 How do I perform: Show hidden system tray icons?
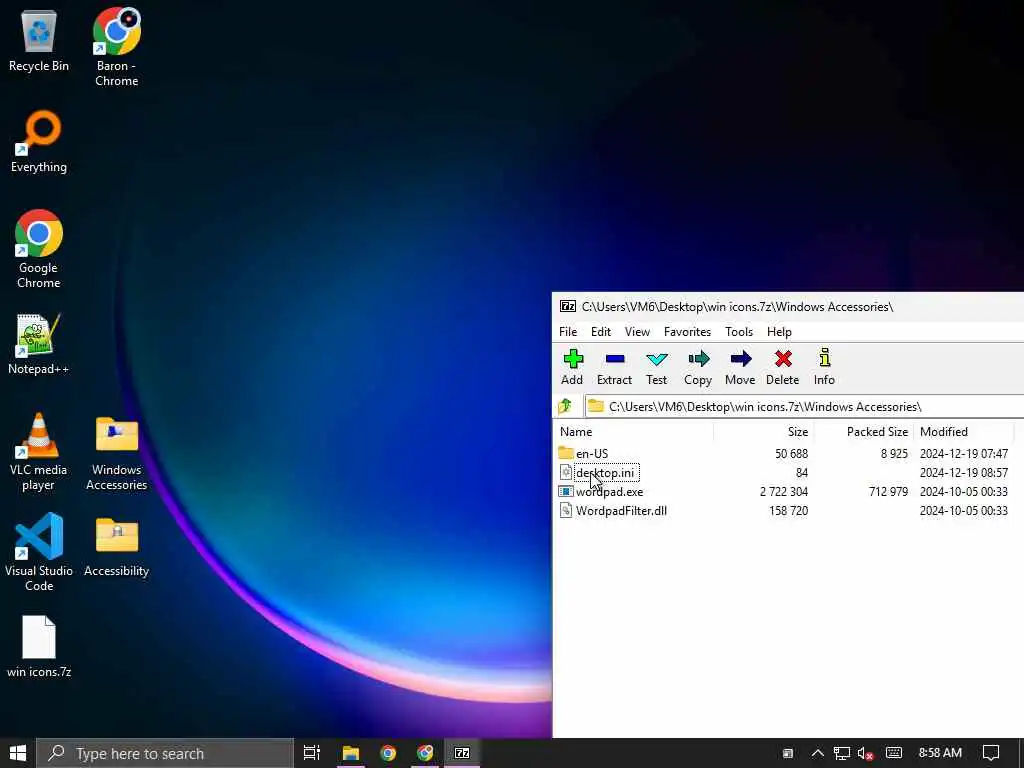pos(818,753)
